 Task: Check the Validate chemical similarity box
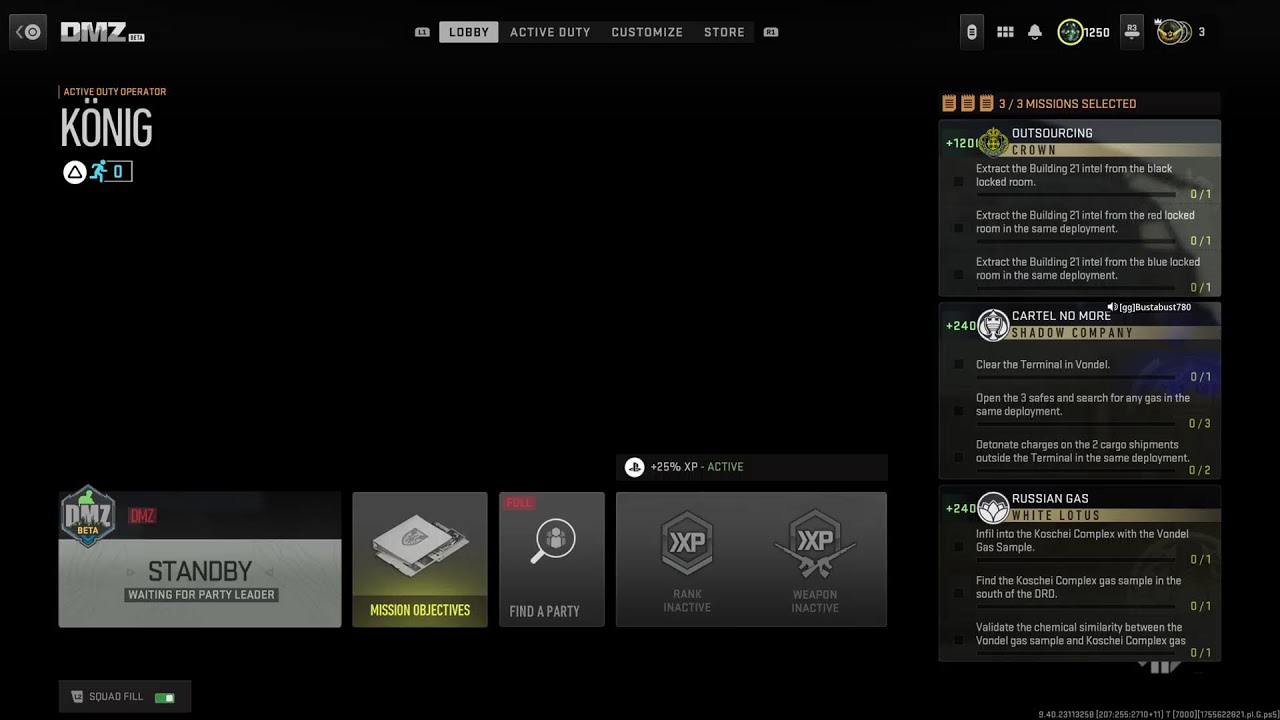(958, 640)
